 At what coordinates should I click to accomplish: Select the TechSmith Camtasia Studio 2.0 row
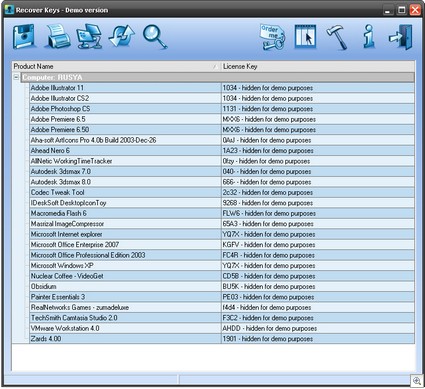pyautogui.click(x=222, y=318)
